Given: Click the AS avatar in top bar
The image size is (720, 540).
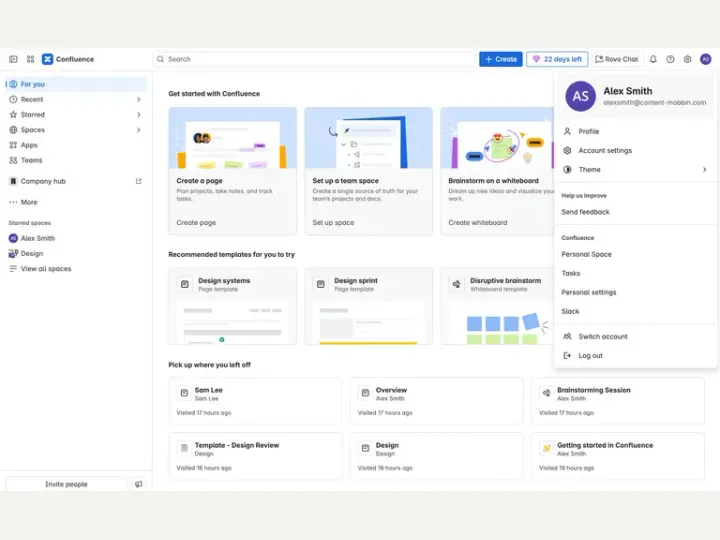Looking at the screenshot, I should 706,59.
